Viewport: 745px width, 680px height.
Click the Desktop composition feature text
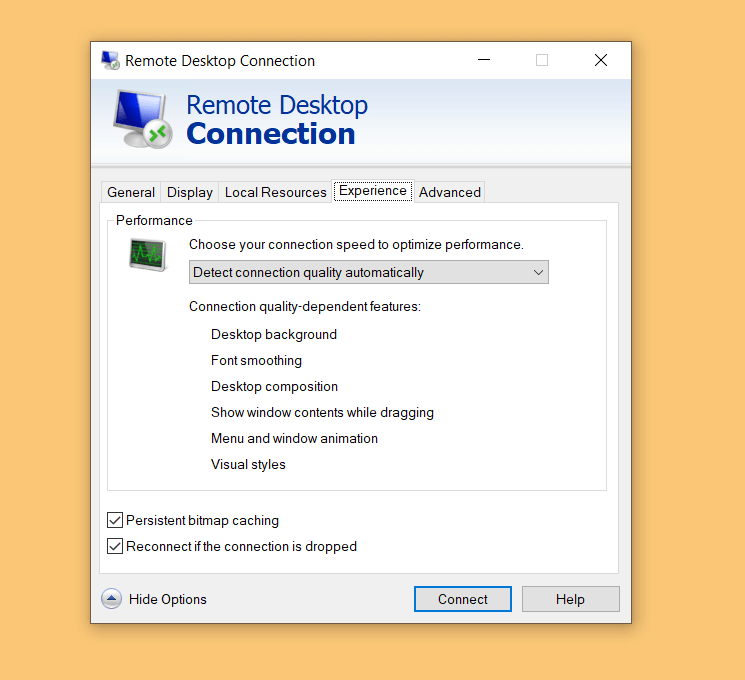pyautogui.click(x=275, y=386)
